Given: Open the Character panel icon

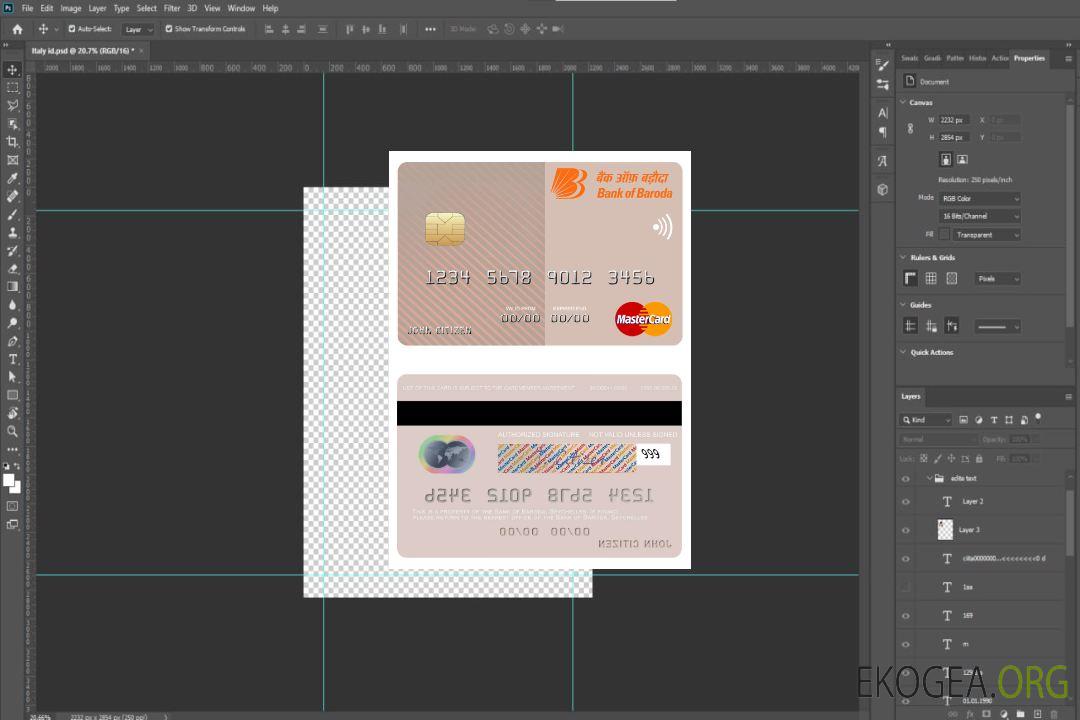Looking at the screenshot, I should tap(882, 112).
